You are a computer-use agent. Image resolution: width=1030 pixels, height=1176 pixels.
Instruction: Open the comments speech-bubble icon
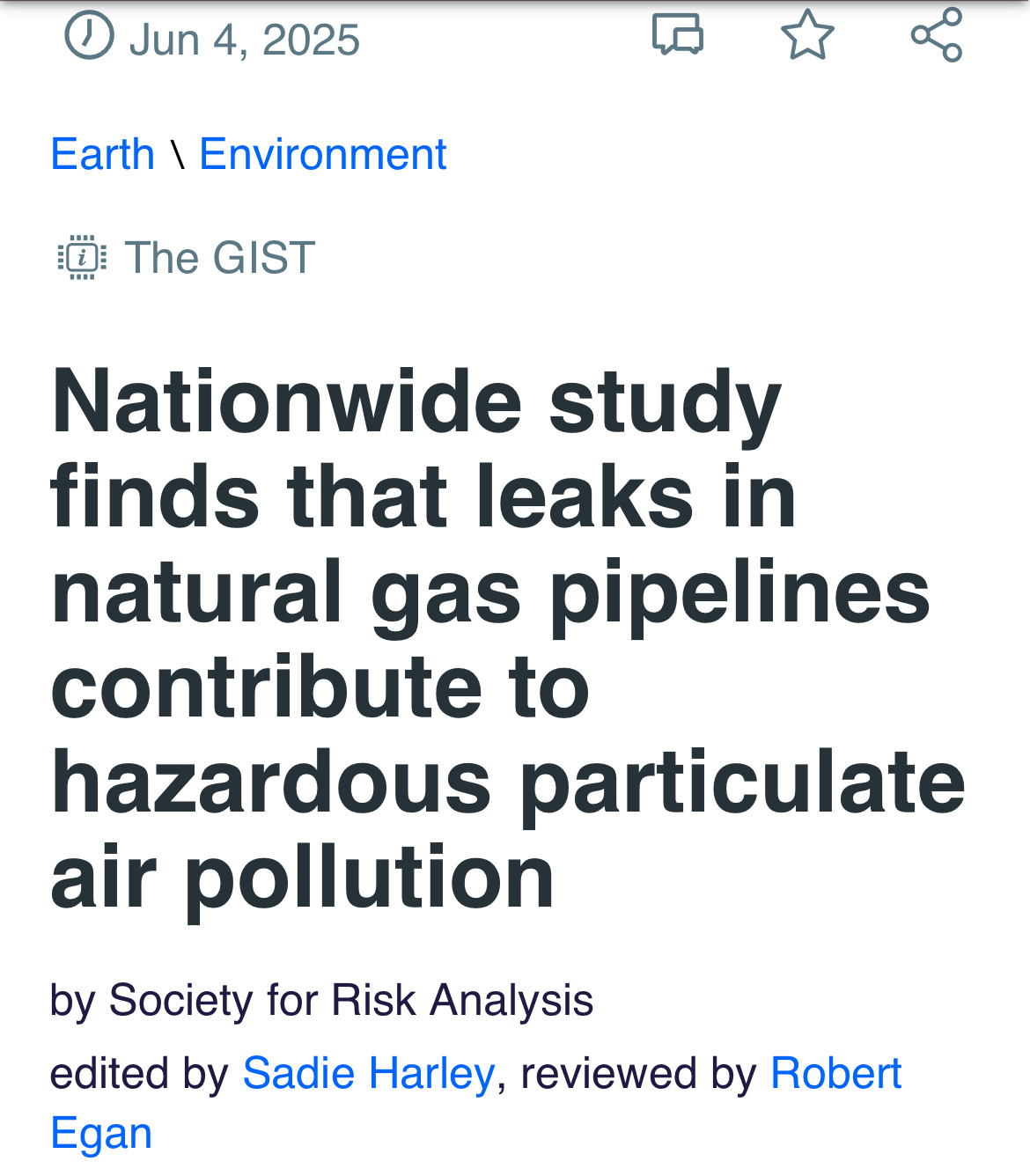678,35
